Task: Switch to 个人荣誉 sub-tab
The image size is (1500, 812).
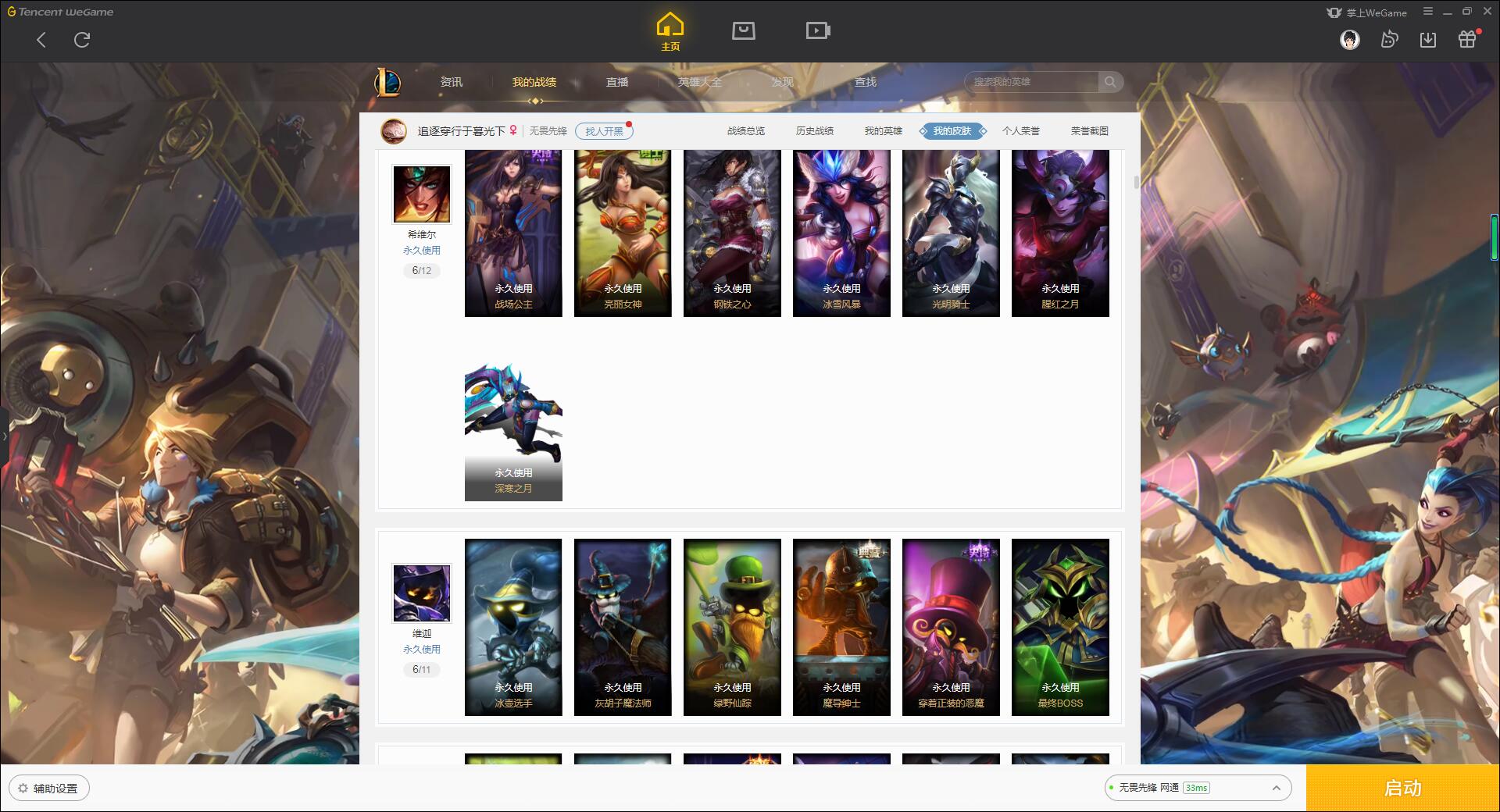Action: (x=1021, y=131)
